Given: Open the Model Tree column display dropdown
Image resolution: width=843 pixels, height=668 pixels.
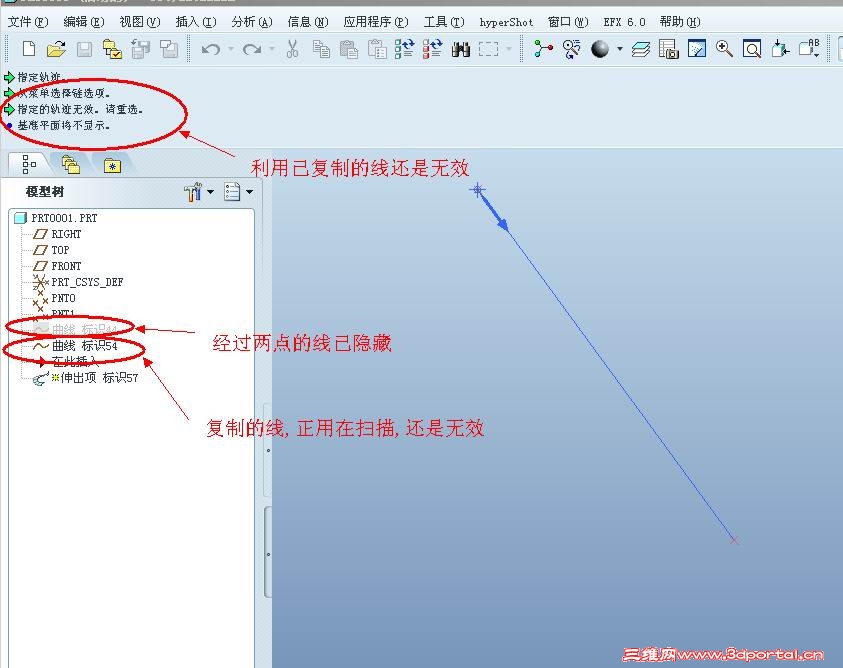Looking at the screenshot, I should coord(248,190).
